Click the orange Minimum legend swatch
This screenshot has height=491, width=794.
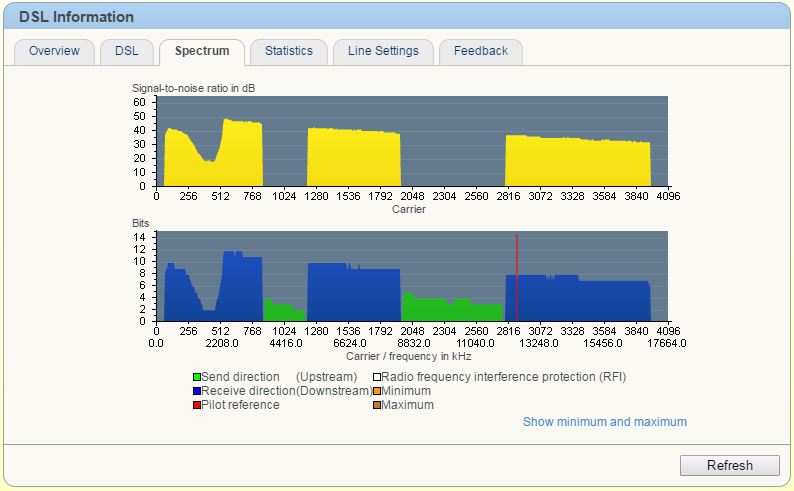coord(377,392)
